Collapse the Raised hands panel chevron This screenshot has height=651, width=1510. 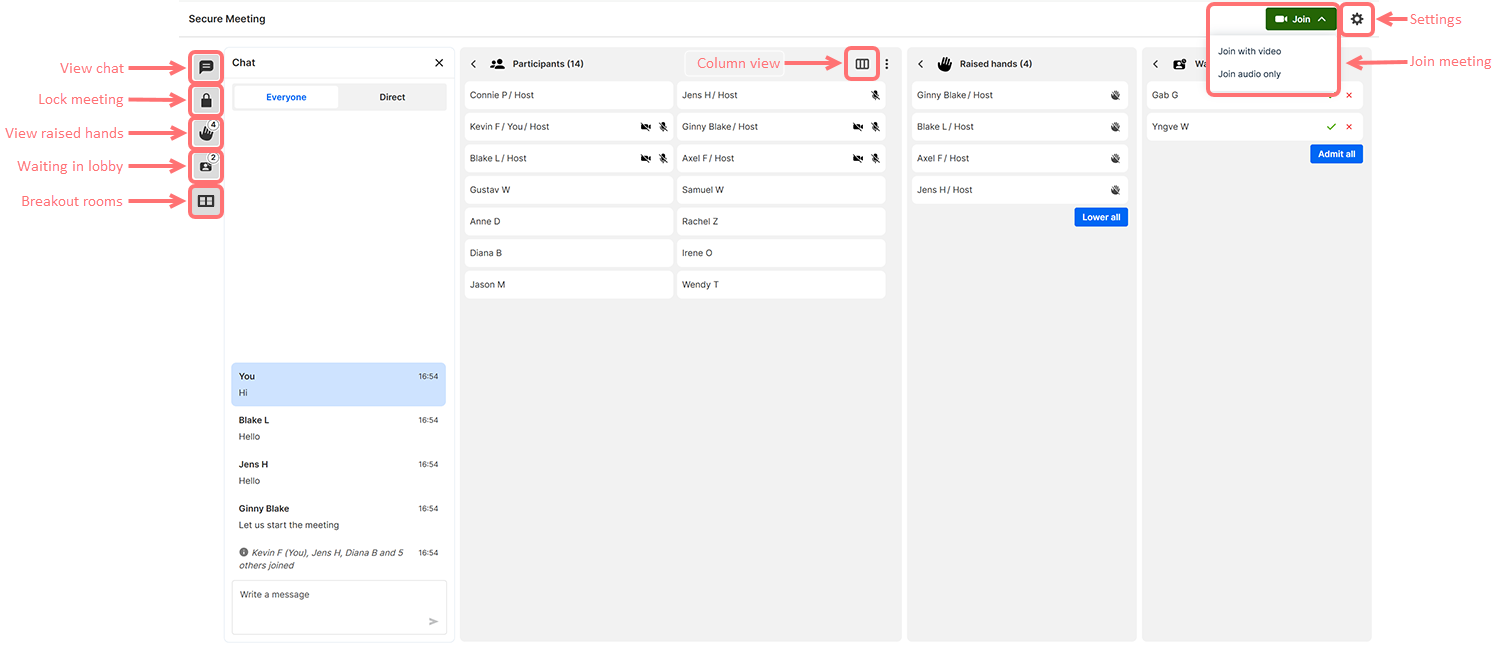pos(920,64)
